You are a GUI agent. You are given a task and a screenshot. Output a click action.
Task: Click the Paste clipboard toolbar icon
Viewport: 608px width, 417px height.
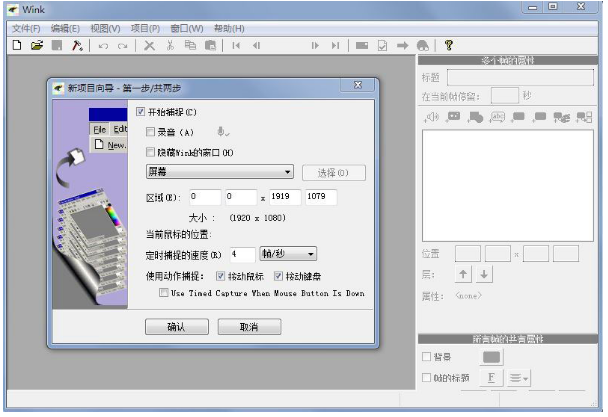tap(210, 45)
